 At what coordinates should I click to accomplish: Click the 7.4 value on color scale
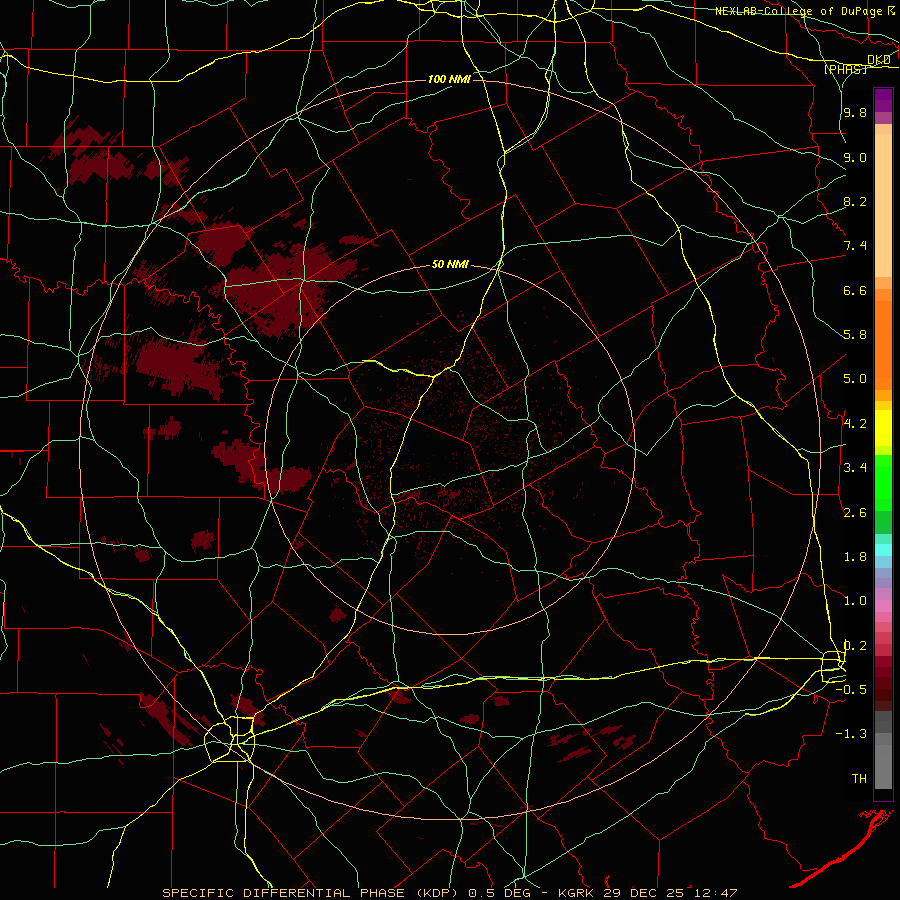(855, 246)
